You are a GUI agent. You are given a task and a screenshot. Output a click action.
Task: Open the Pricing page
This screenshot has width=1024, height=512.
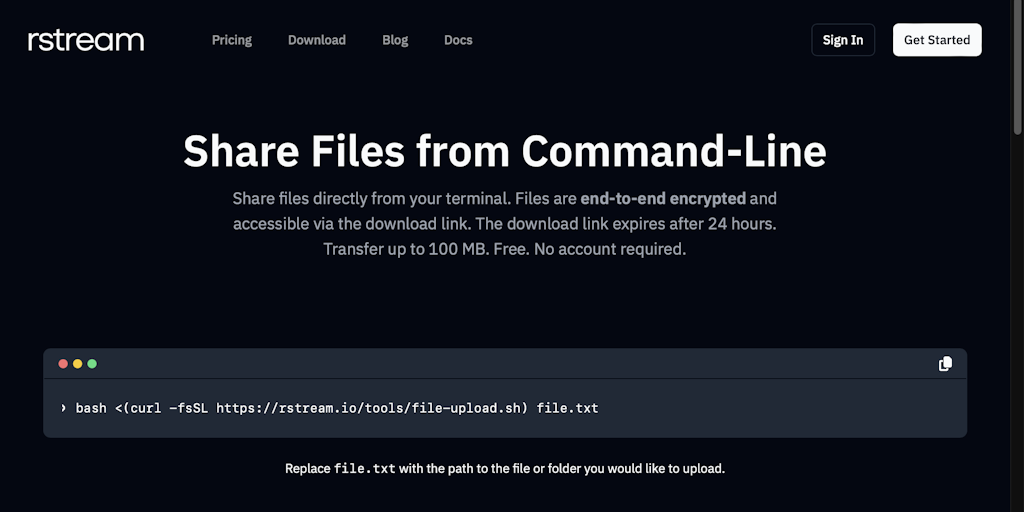click(x=232, y=40)
